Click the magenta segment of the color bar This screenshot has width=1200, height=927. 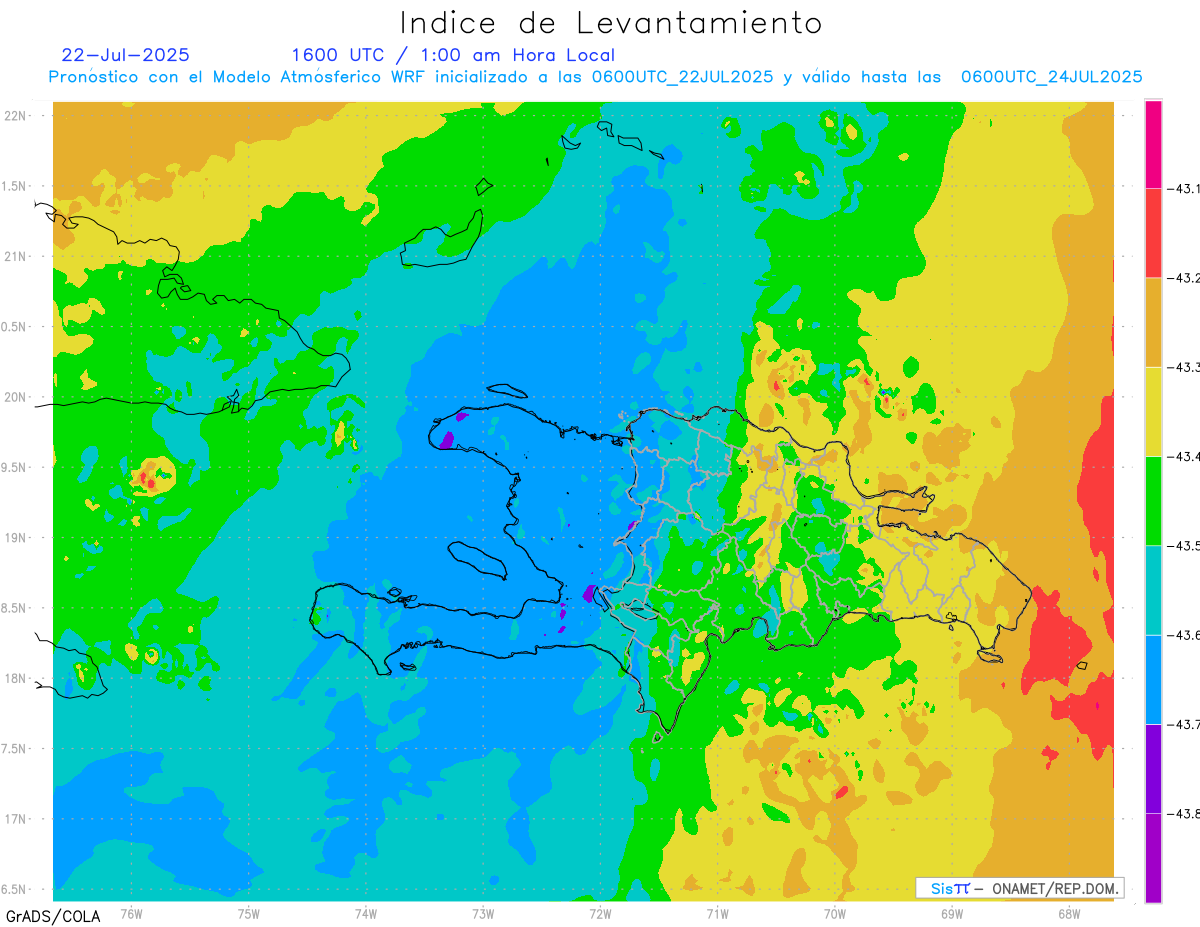1153,144
